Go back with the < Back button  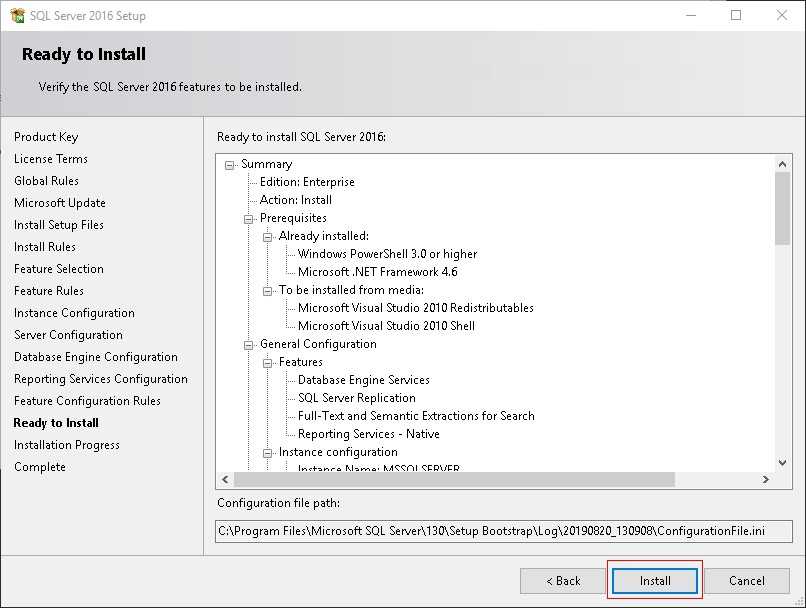[563, 581]
